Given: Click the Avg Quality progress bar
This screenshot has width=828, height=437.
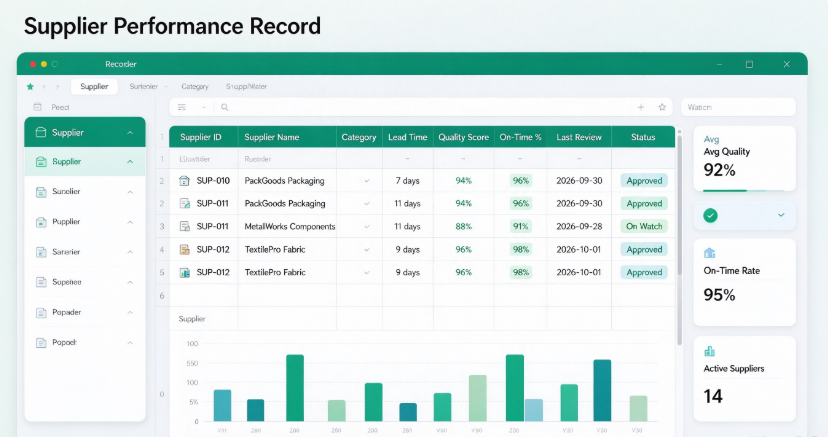Looking at the screenshot, I should [x=744, y=191].
